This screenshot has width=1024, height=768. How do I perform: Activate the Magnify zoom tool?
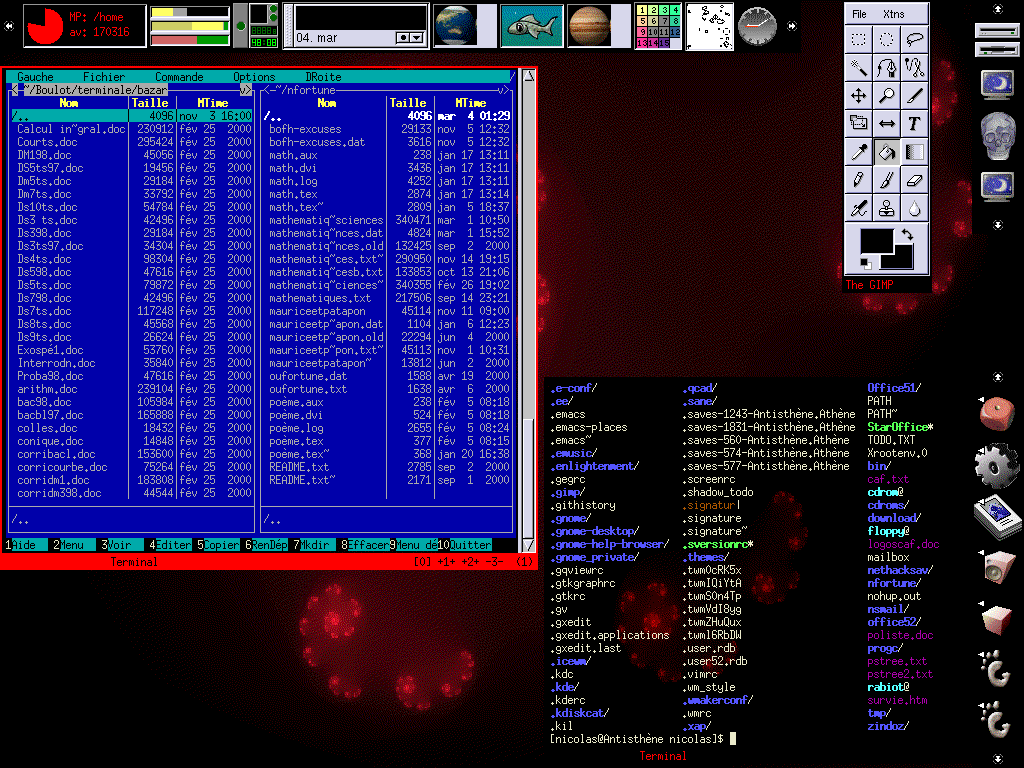coord(886,96)
